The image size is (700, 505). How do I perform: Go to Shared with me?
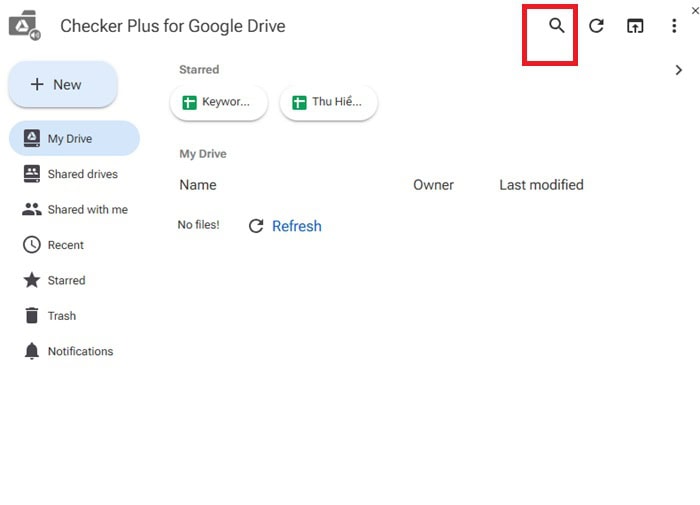(x=74, y=209)
